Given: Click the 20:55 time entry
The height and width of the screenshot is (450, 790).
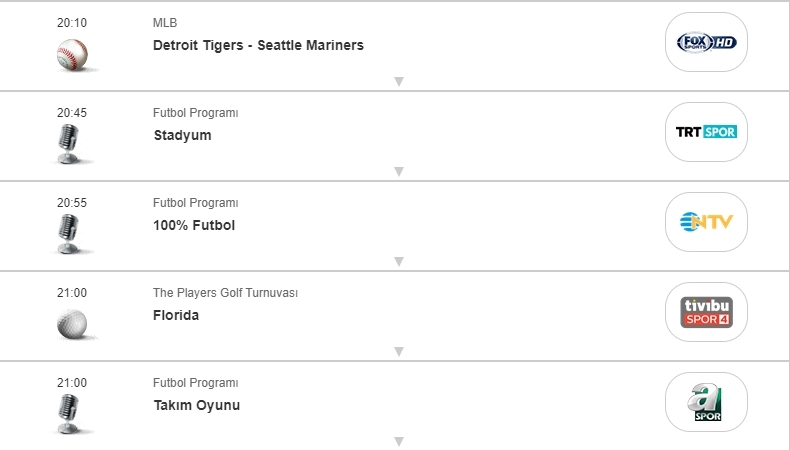Looking at the screenshot, I should [72, 203].
